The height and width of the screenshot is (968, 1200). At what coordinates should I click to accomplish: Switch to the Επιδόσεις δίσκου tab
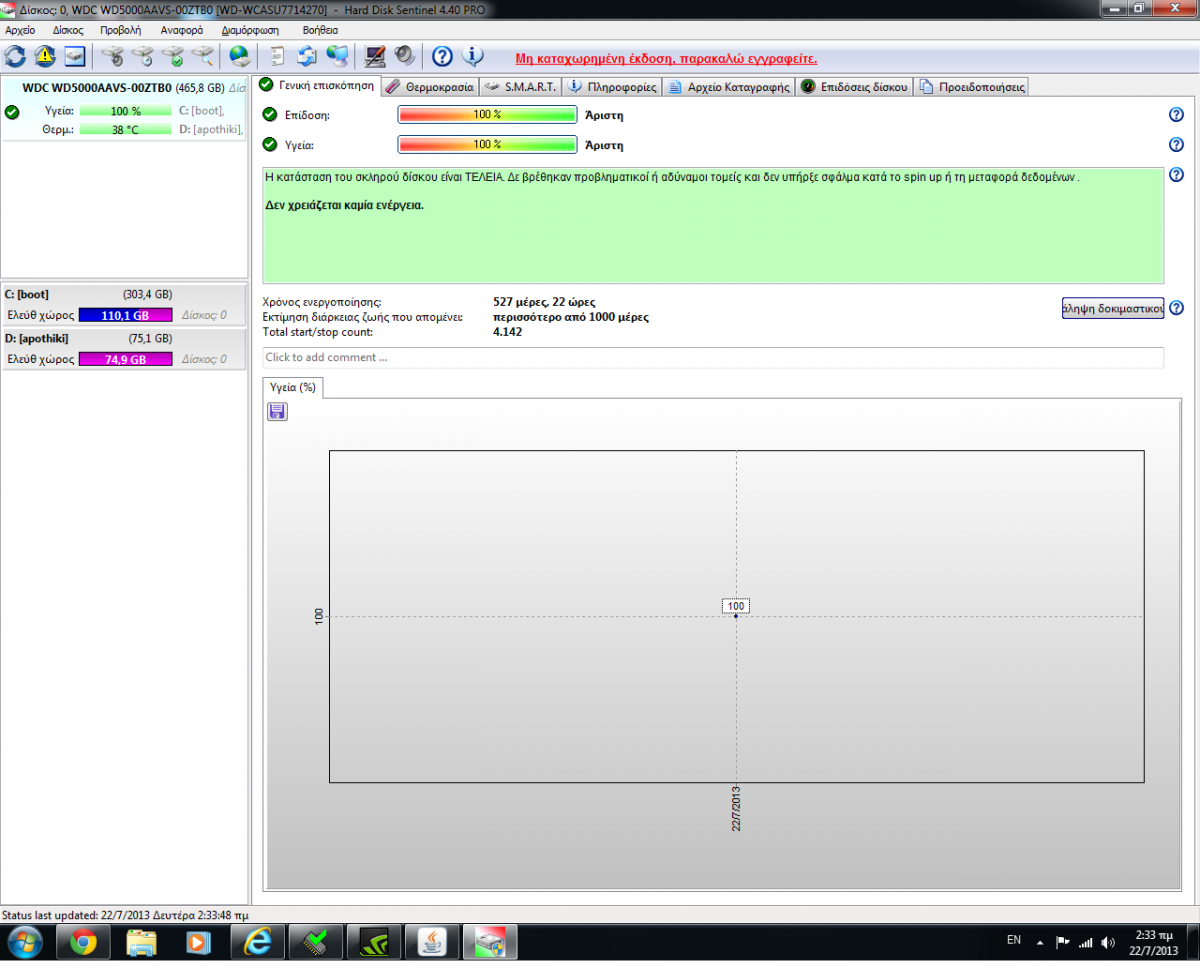854,87
